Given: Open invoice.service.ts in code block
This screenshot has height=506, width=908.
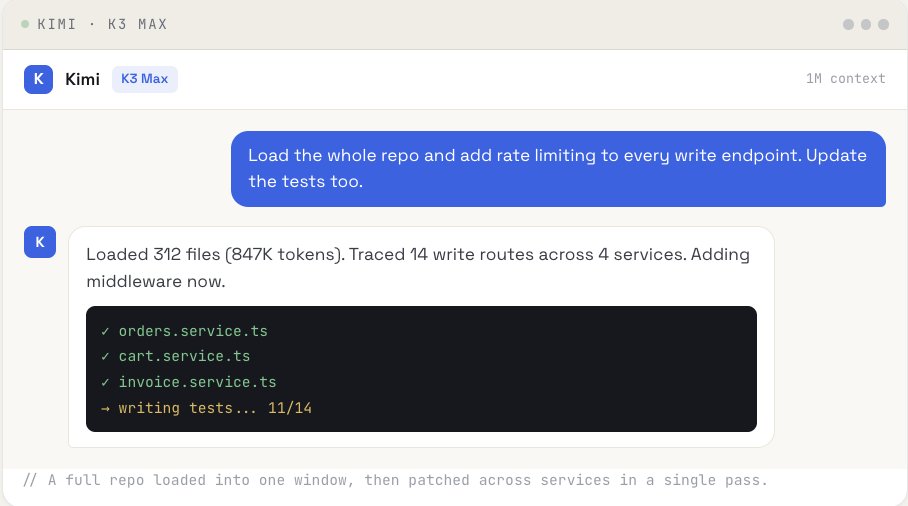Looking at the screenshot, I should tap(197, 382).
